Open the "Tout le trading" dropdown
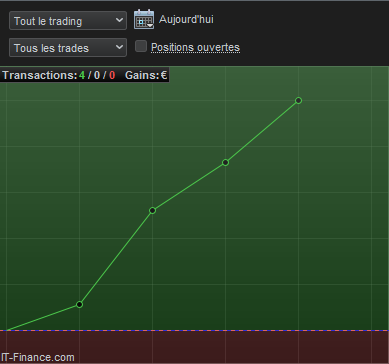Viewport: 389px width, 364px height. click(x=68, y=21)
